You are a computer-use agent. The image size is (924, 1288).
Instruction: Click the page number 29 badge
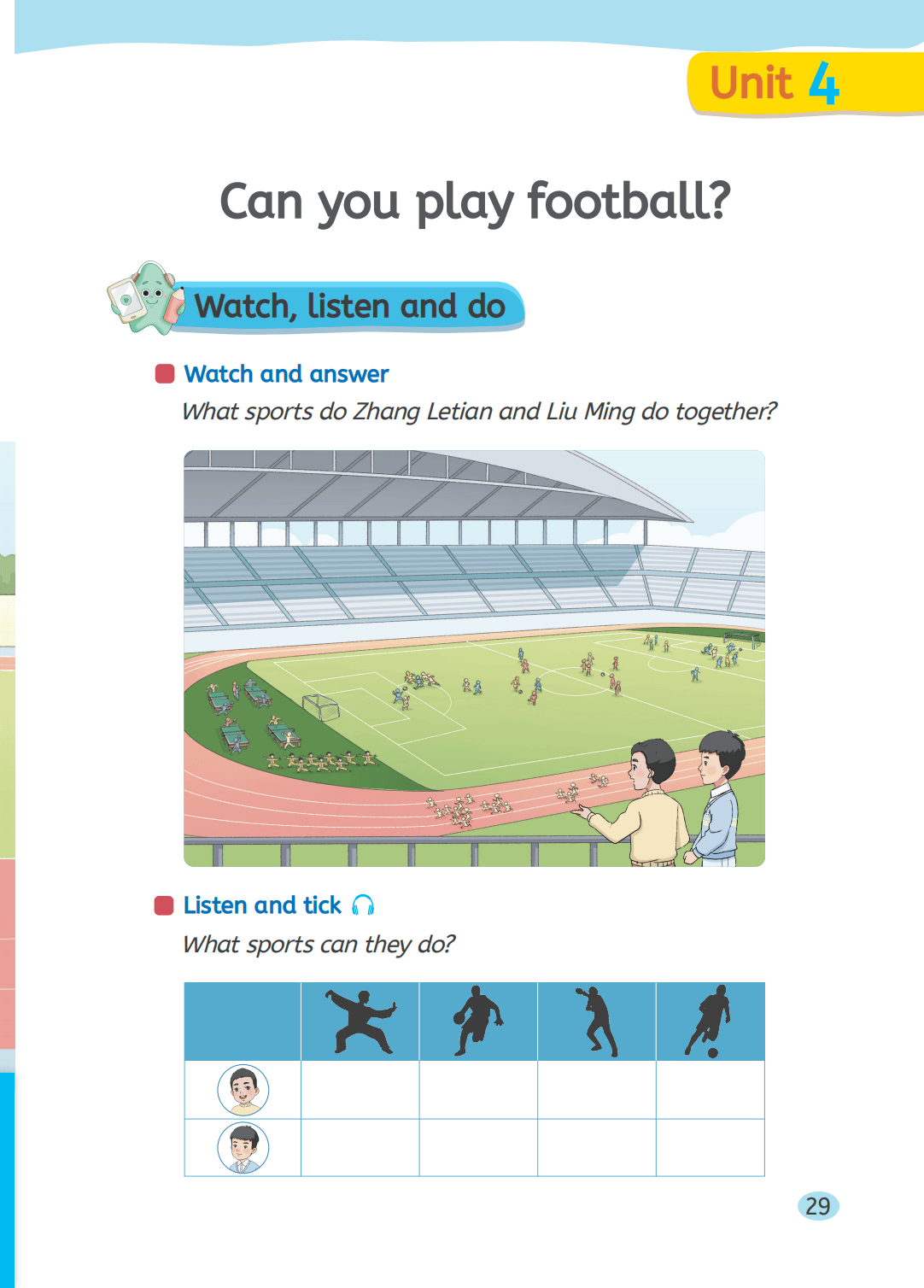[x=818, y=1206]
